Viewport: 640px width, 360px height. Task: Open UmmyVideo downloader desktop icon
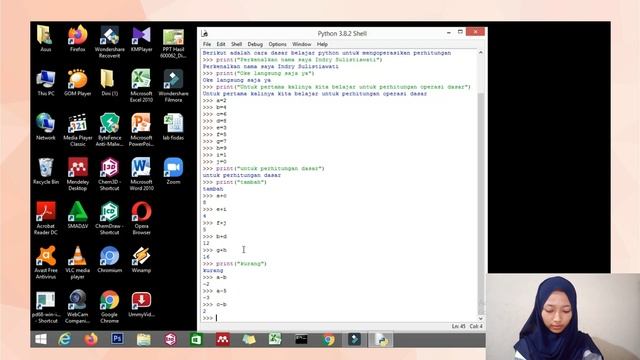click(x=141, y=304)
